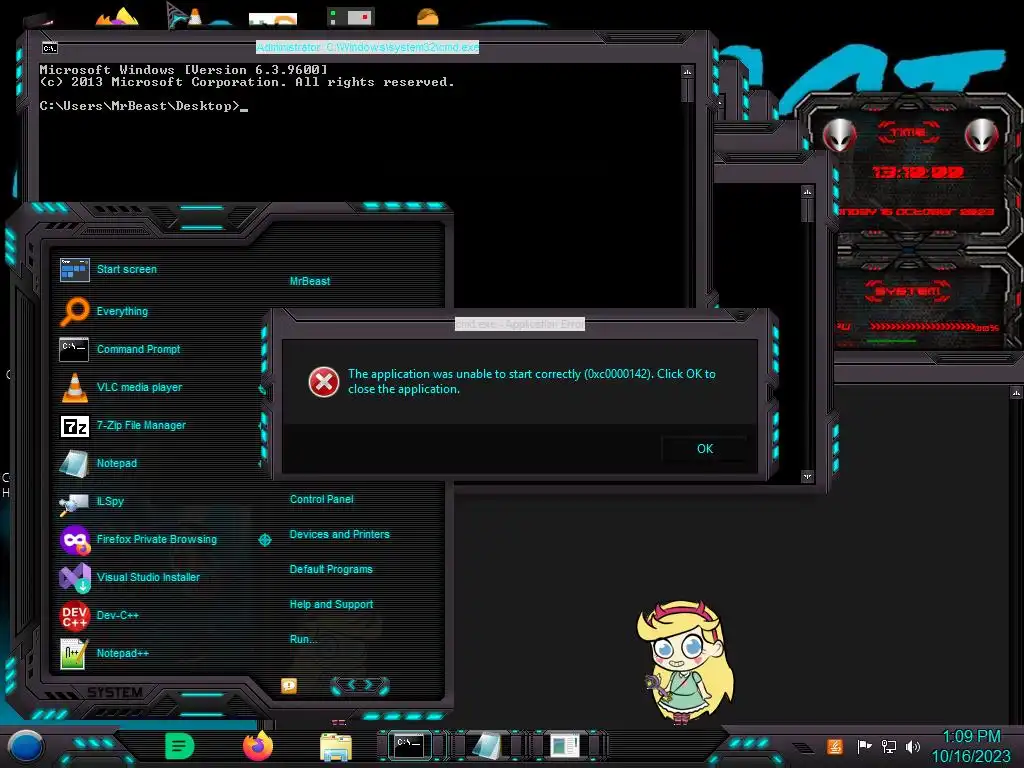Click the Administrator cmd.exe window title bar
This screenshot has width=1024, height=768.
(367, 47)
